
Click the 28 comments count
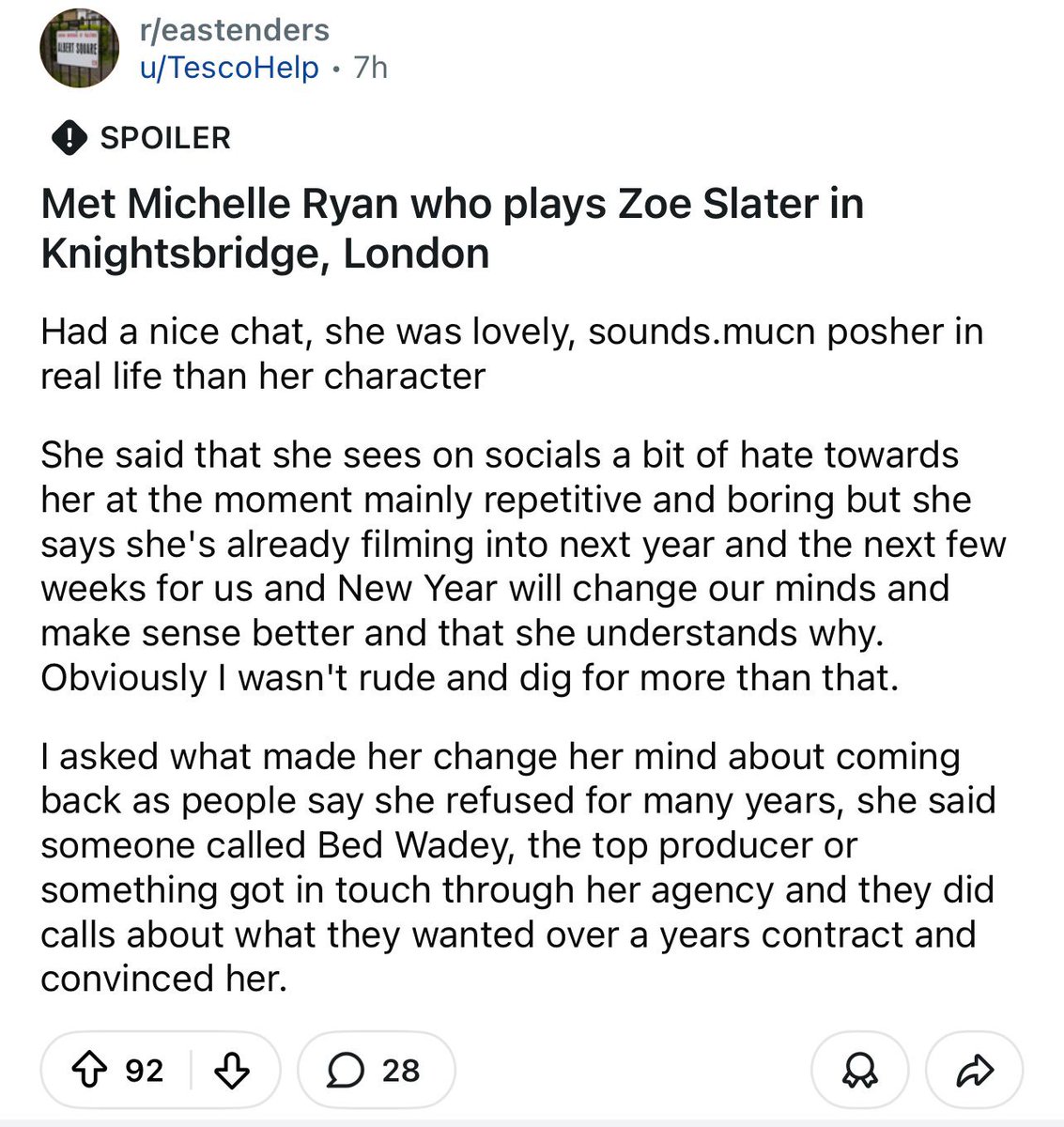tap(401, 1070)
